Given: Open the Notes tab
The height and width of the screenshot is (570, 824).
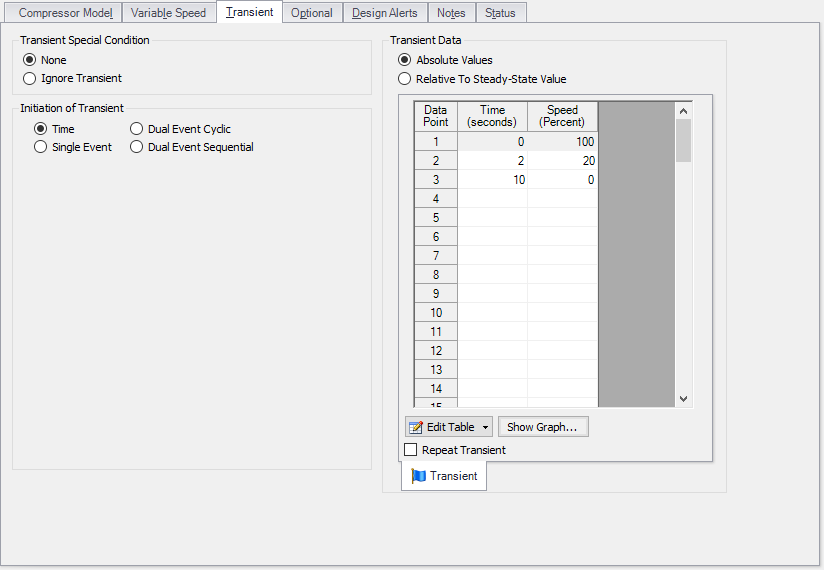Looking at the screenshot, I should point(451,13).
